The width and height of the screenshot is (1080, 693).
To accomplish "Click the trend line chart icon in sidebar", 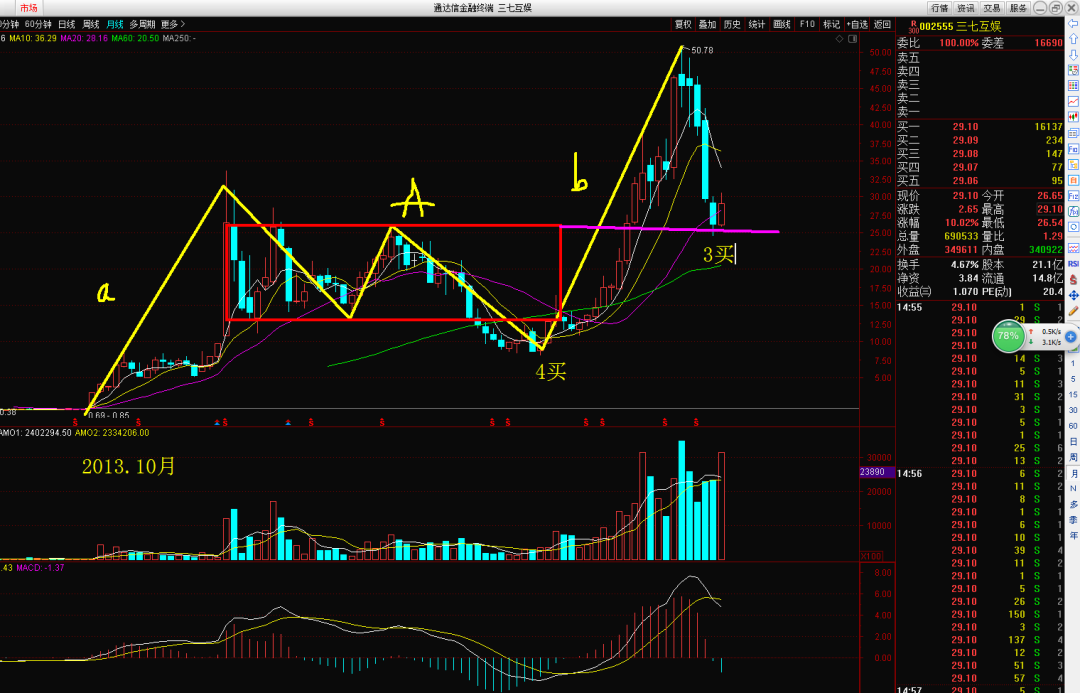I will point(1073,101).
